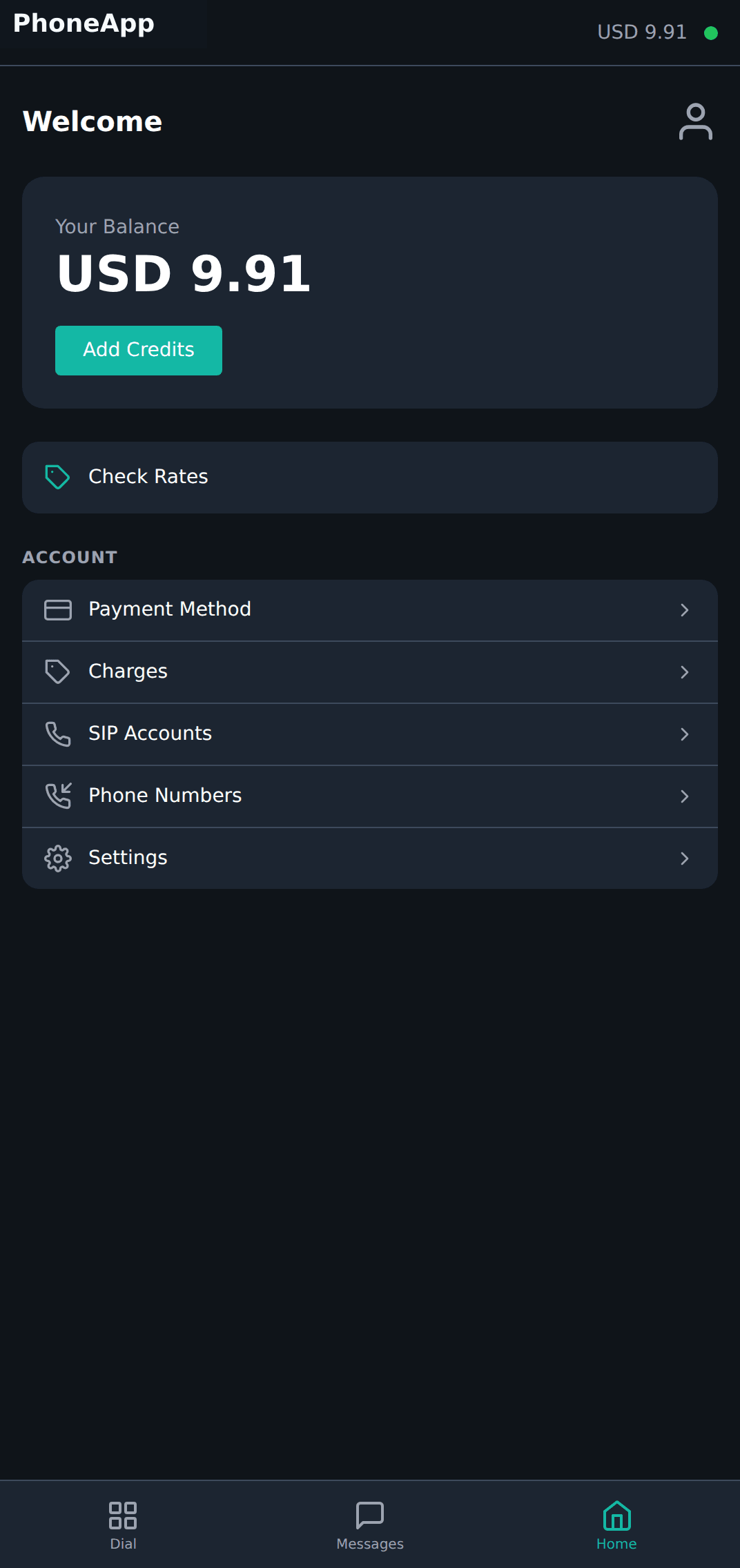The height and width of the screenshot is (1568, 740).
Task: Click the SIP Accounts phone icon
Action: pyautogui.click(x=58, y=734)
